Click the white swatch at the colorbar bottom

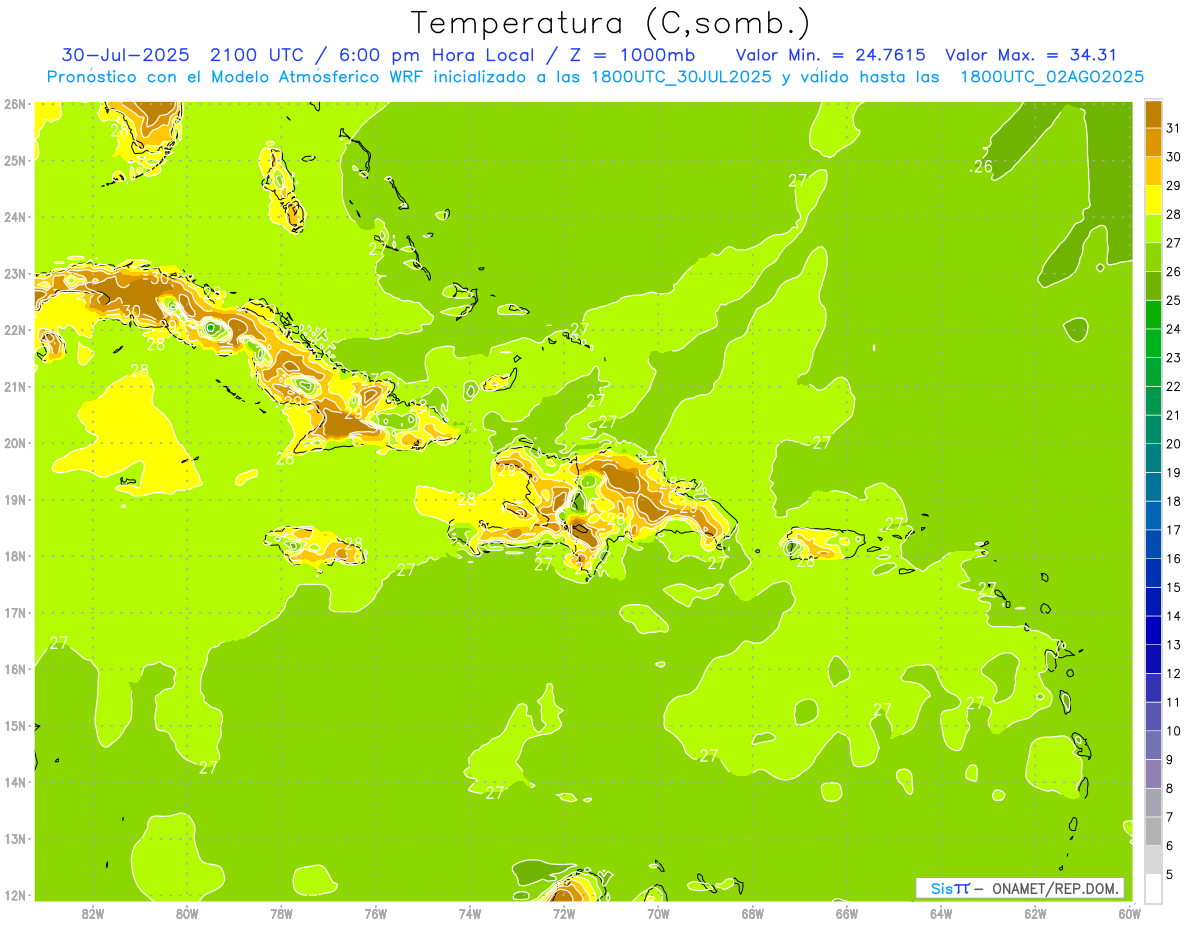click(x=1154, y=888)
